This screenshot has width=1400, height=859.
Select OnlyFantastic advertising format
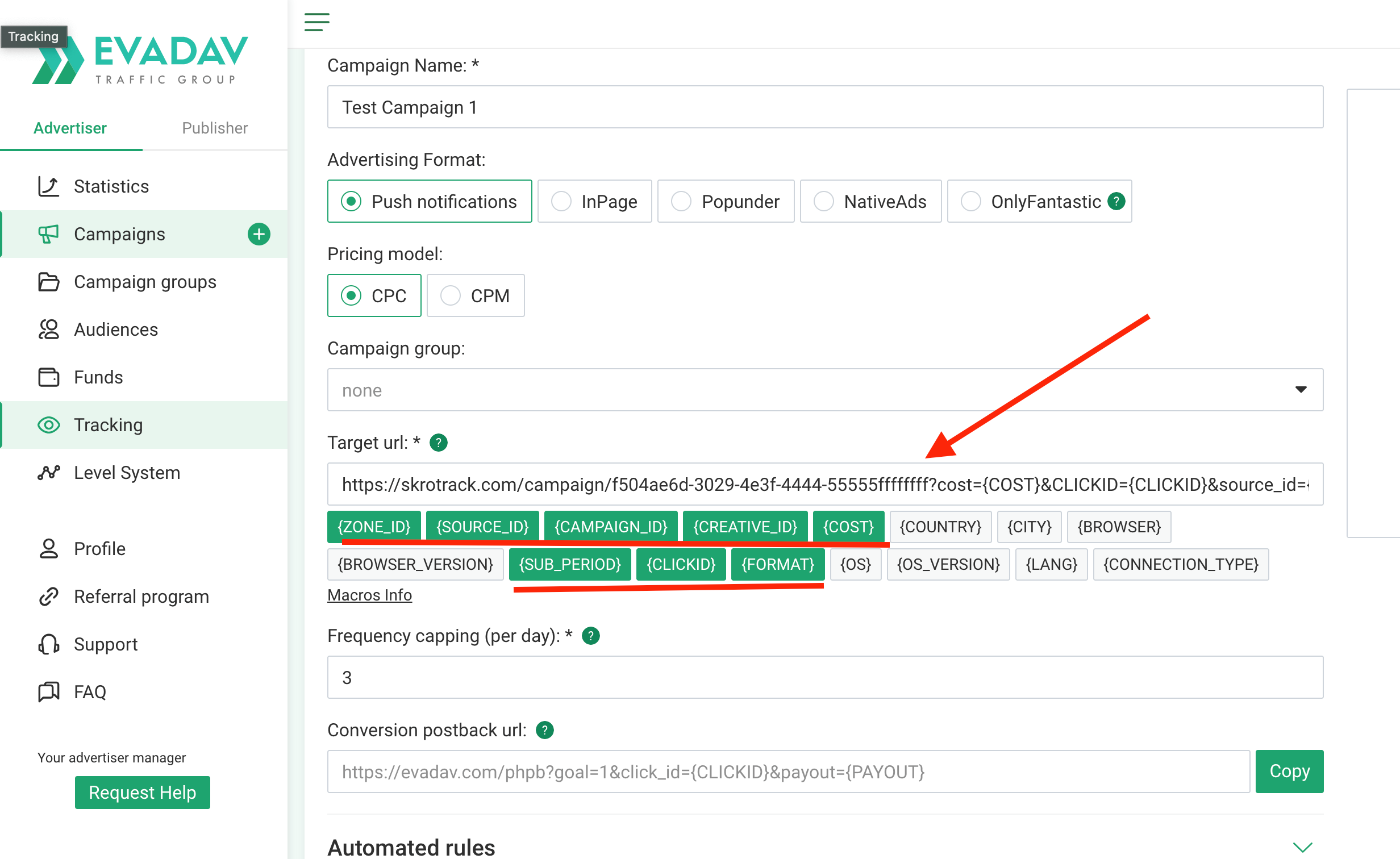coord(1039,201)
